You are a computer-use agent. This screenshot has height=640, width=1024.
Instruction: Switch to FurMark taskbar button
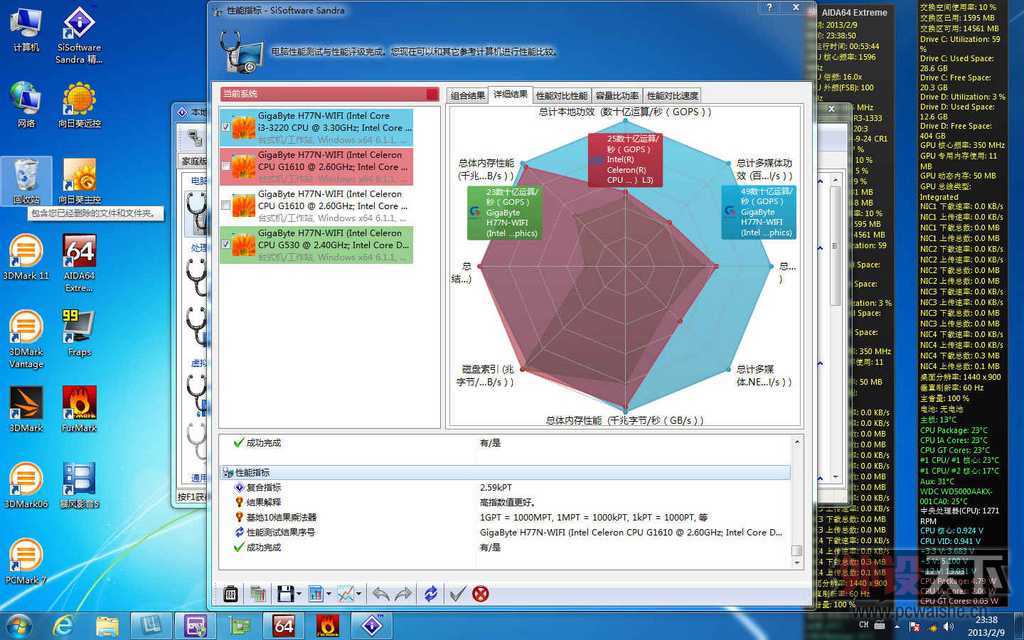pos(327,626)
